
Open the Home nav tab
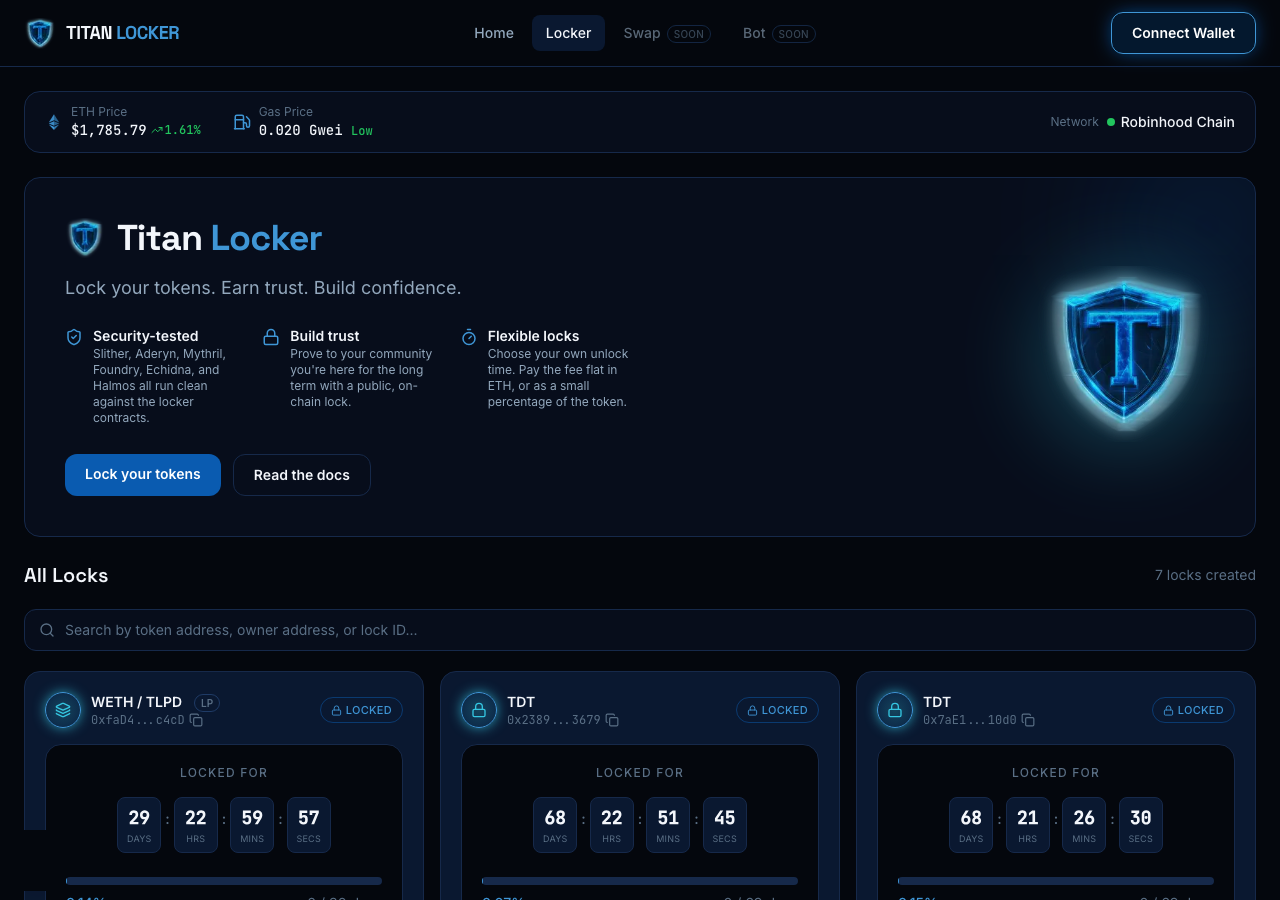click(494, 33)
